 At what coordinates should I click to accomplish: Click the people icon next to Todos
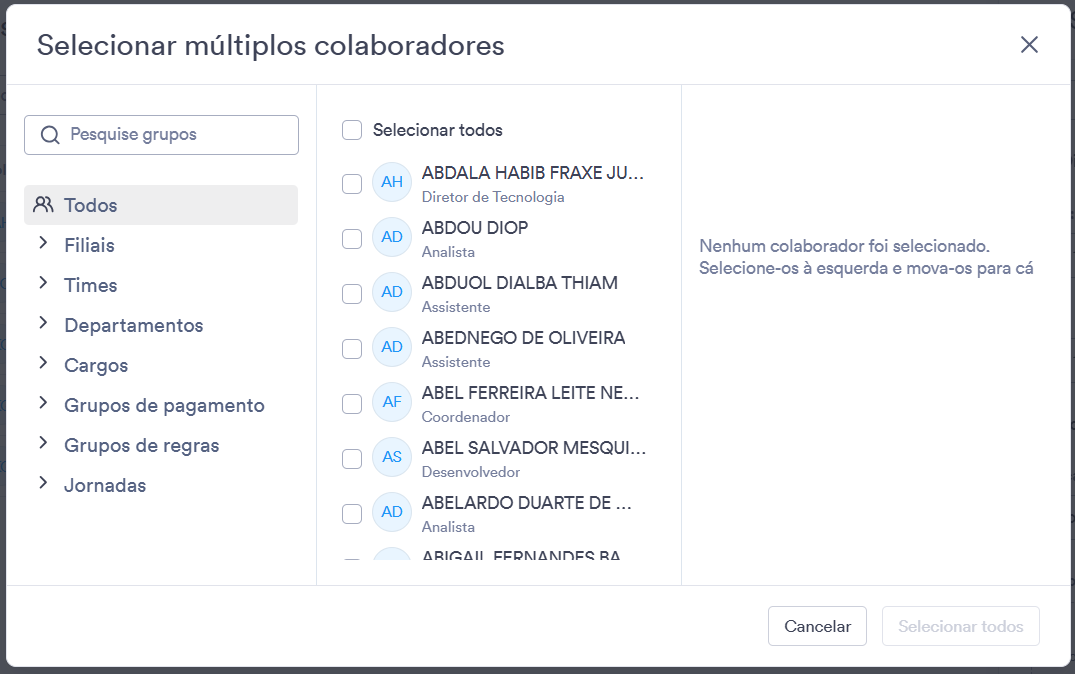coord(43,204)
